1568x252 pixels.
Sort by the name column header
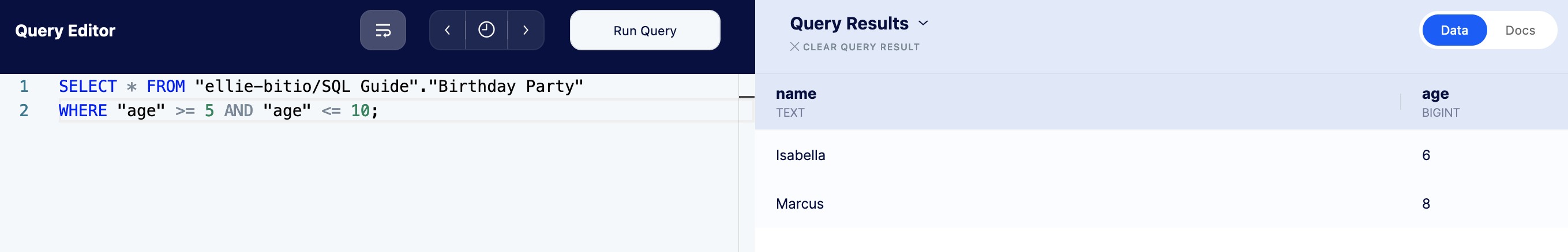point(796,94)
